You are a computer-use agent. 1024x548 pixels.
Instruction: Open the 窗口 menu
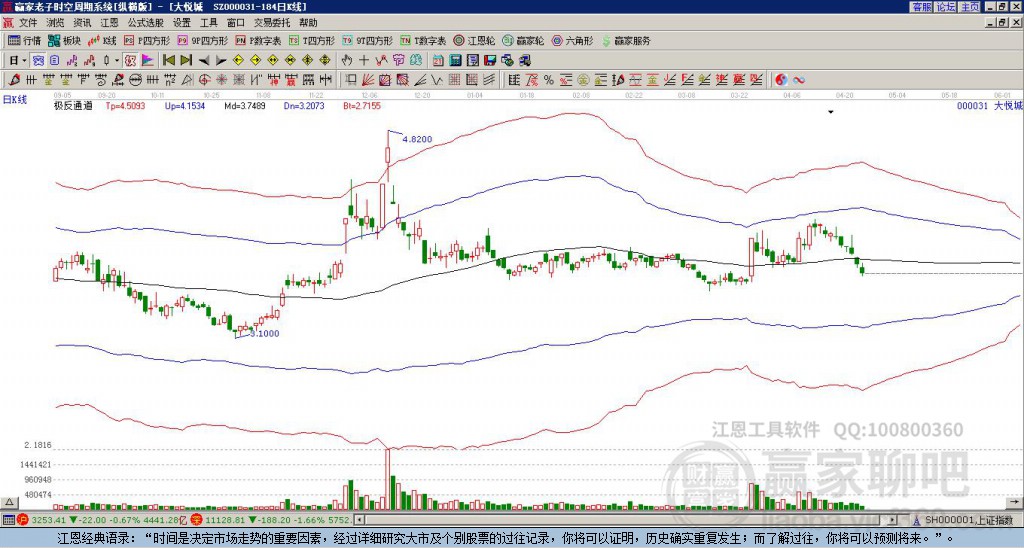click(x=236, y=23)
